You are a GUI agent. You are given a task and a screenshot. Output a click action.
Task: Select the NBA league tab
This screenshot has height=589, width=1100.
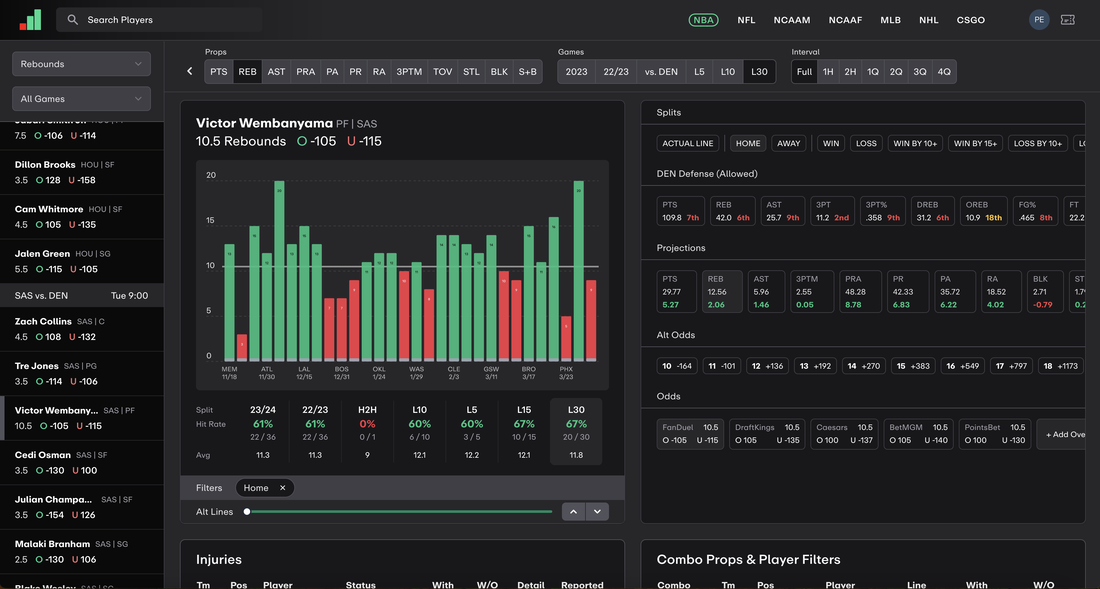704,20
